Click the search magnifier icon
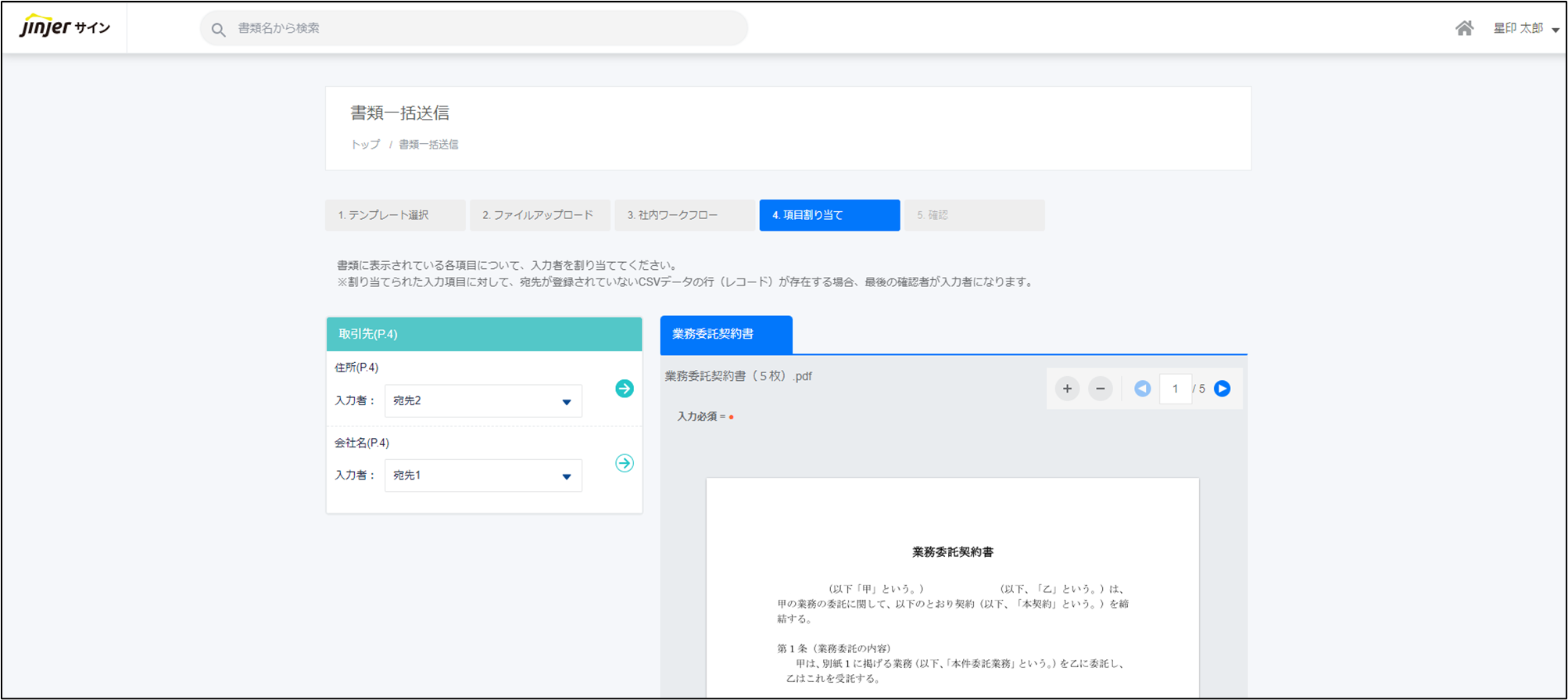1568x700 pixels. pyautogui.click(x=219, y=29)
